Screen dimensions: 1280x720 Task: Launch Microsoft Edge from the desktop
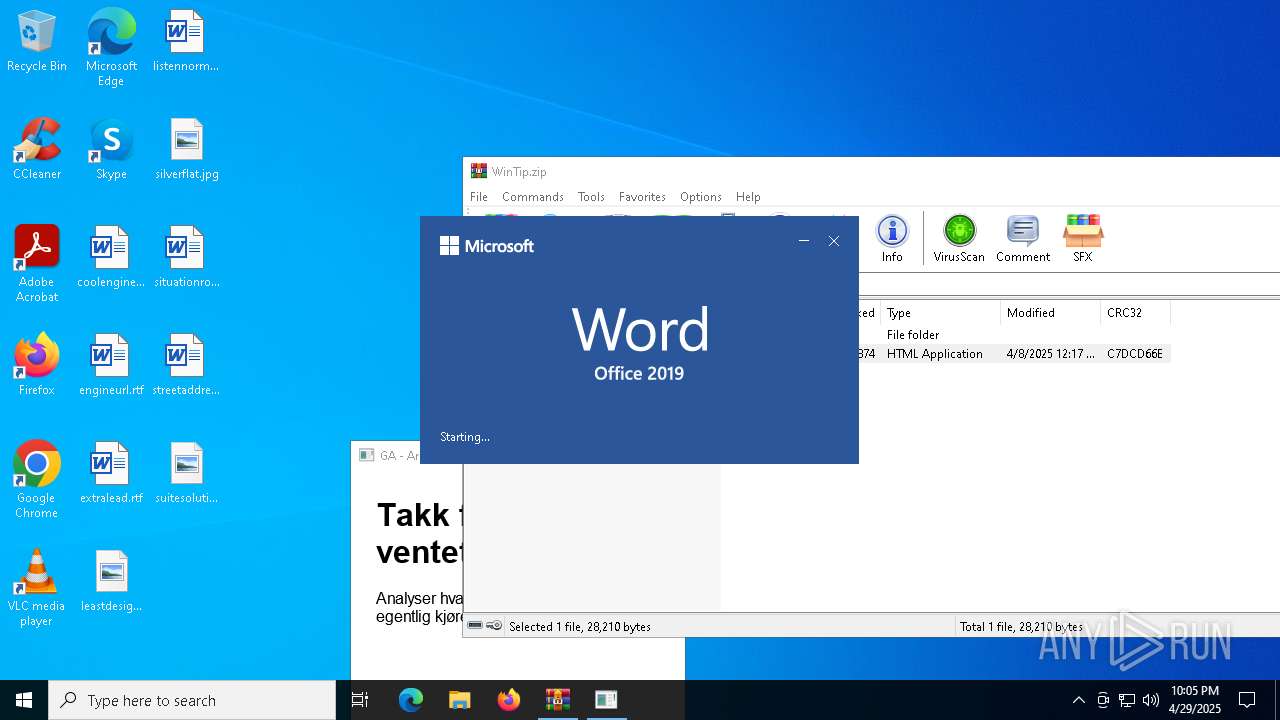click(111, 47)
